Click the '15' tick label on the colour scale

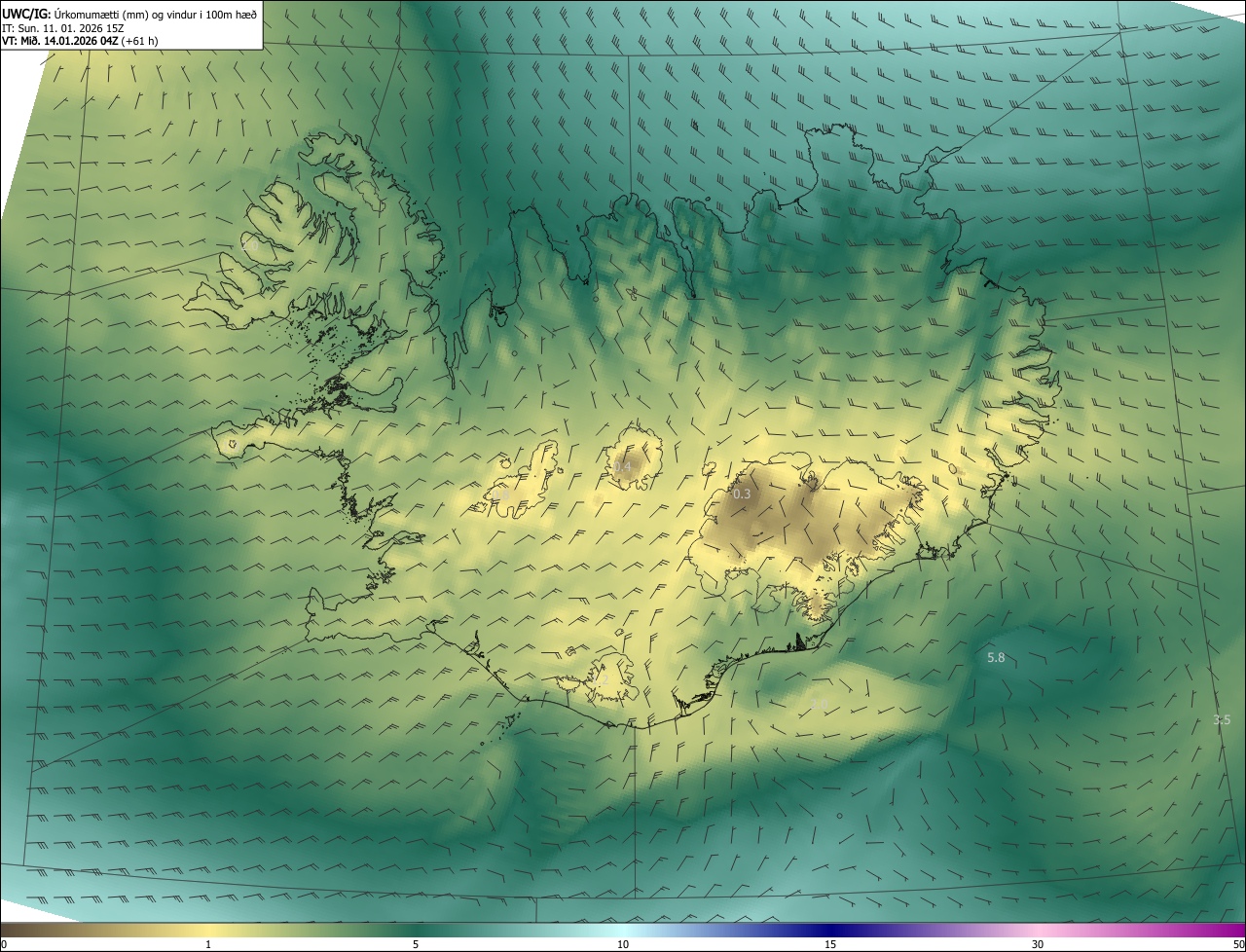(830, 944)
